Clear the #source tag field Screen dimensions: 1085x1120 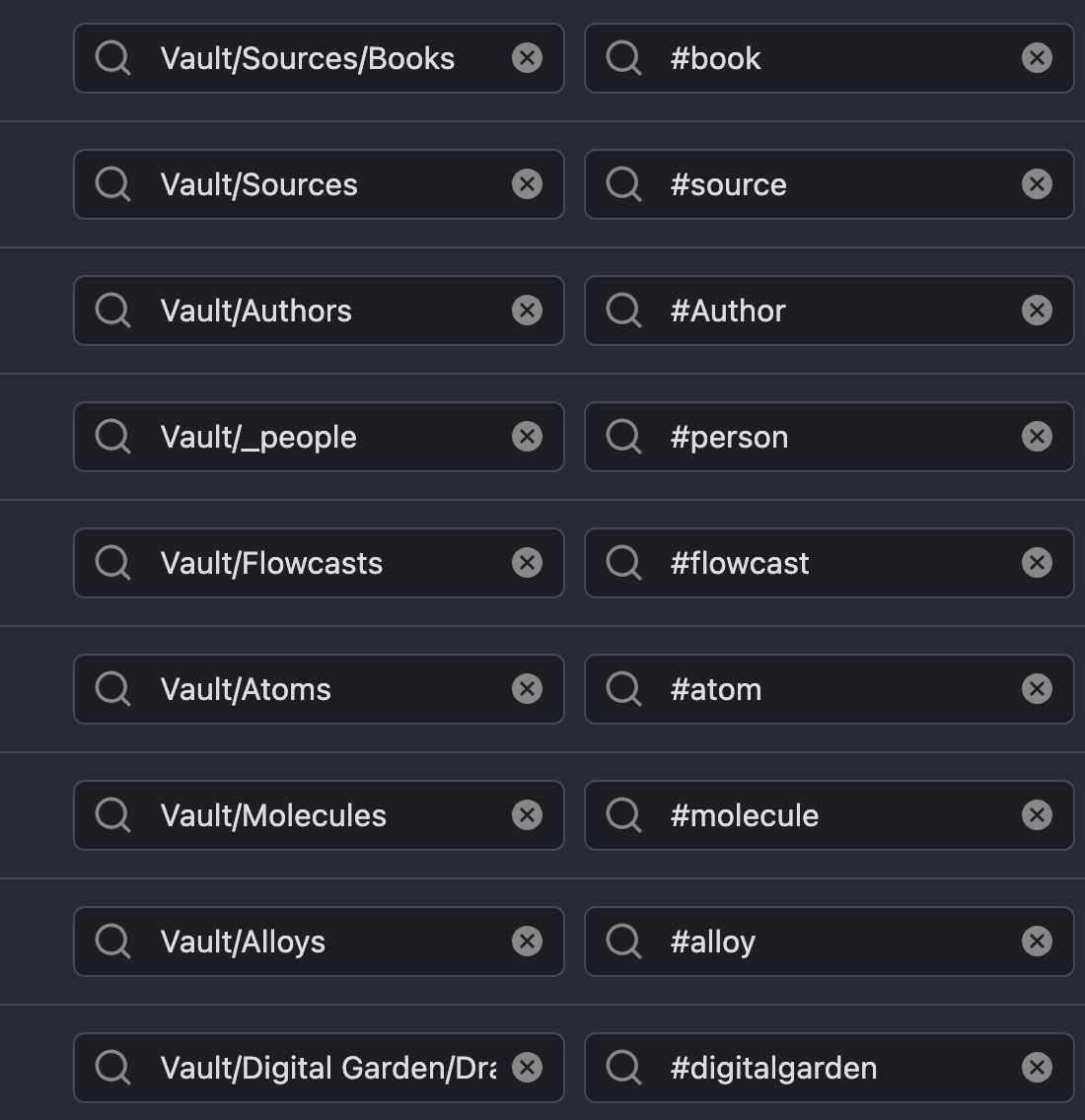point(1037,184)
